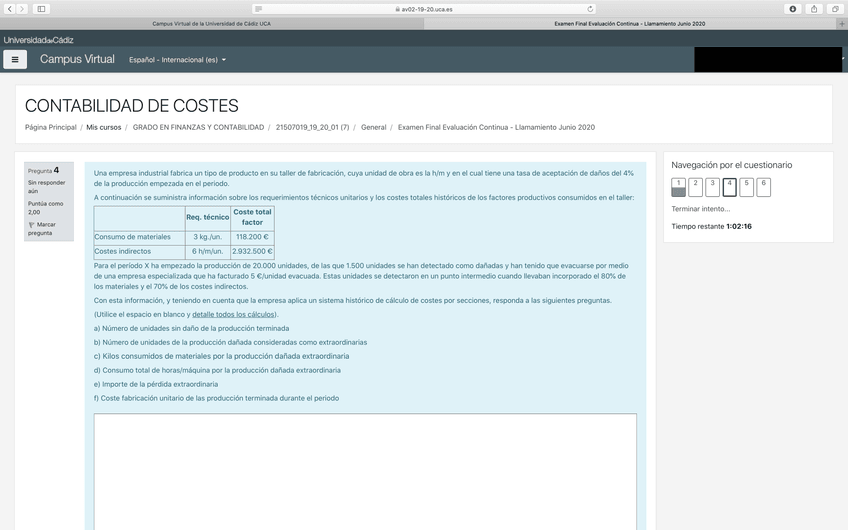
Task: Click sub-question a) Número de unidades sin daño
Action: point(191,328)
